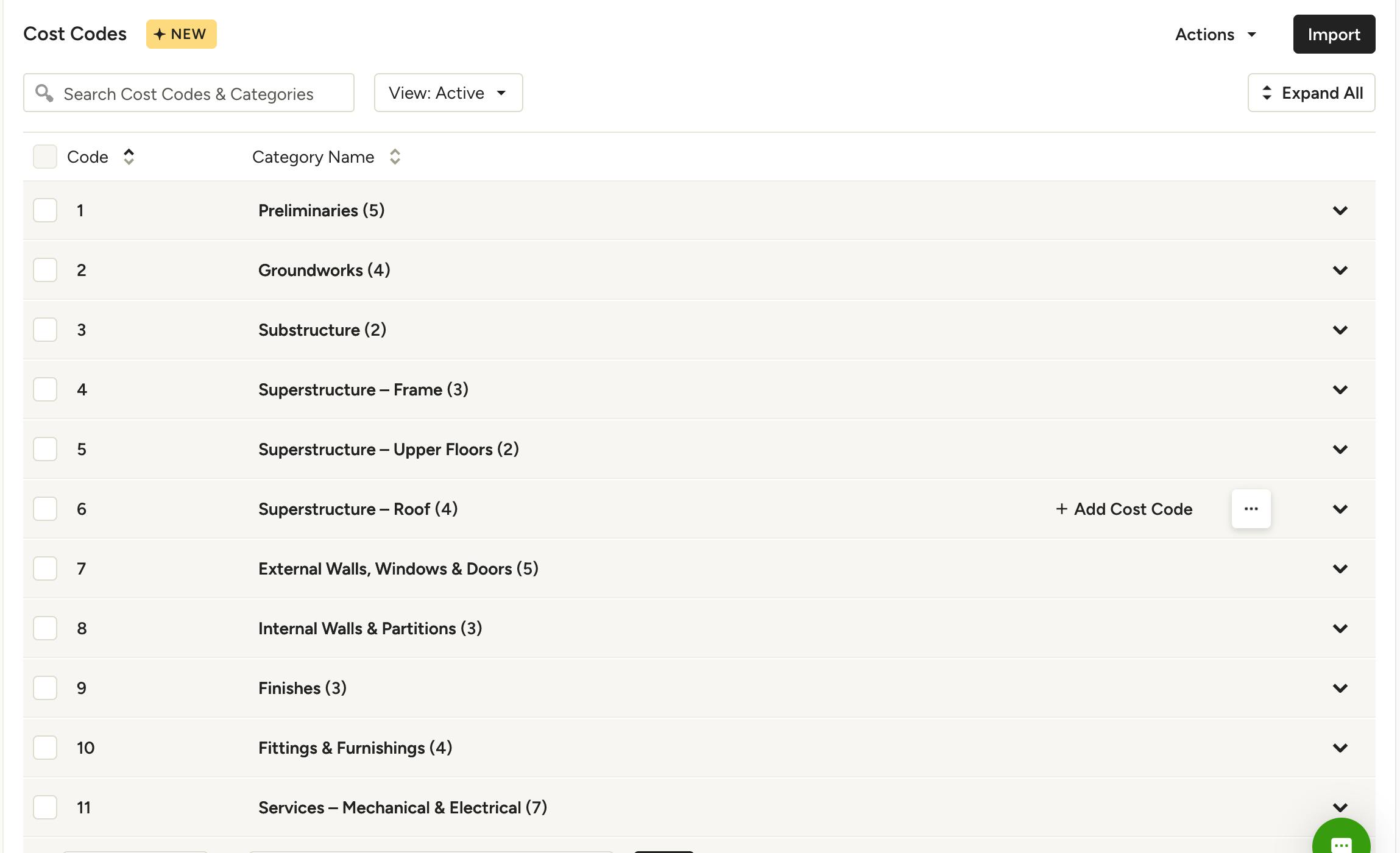1400x853 pixels.
Task: Select the Superstructure – Frame category row
Action: click(699, 389)
